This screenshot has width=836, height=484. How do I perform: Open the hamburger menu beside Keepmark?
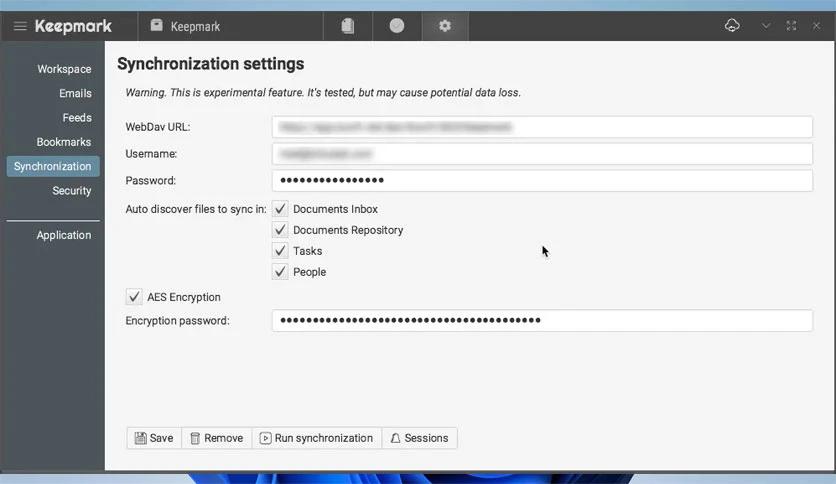(20, 26)
